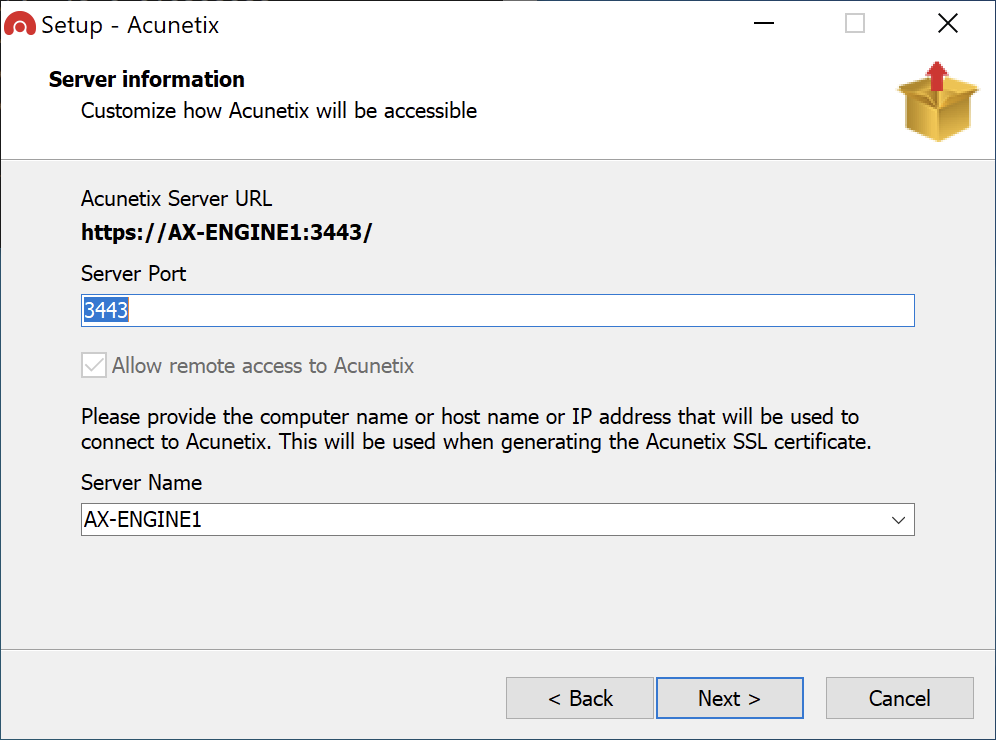
Task: Toggle Allow remote access checkbox
Action: pos(94,366)
